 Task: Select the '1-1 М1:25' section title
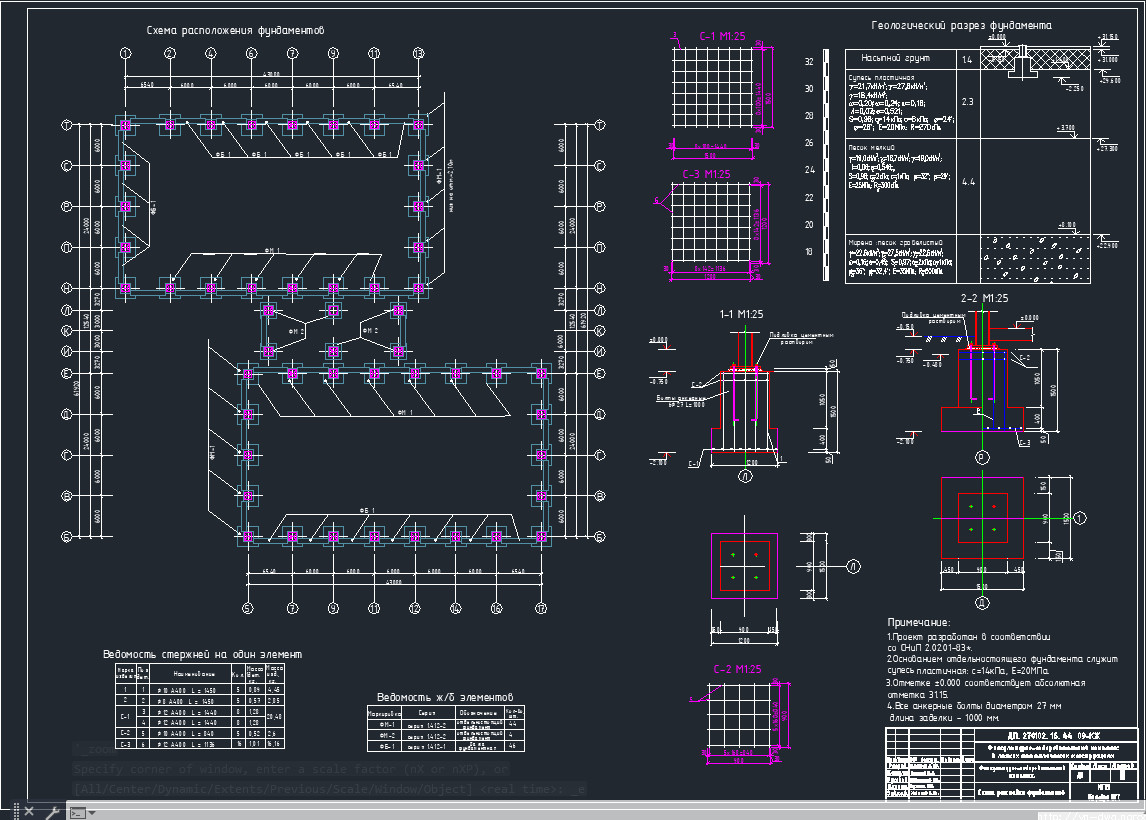742,314
